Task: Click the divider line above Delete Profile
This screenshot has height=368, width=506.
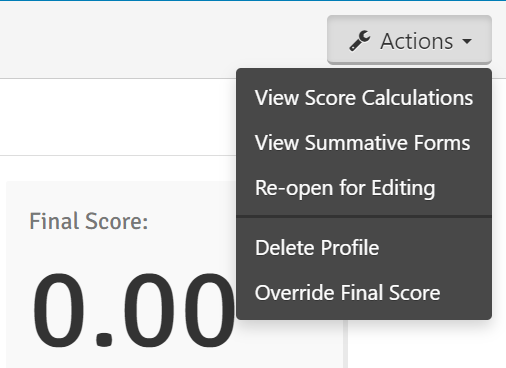Action: click(364, 217)
